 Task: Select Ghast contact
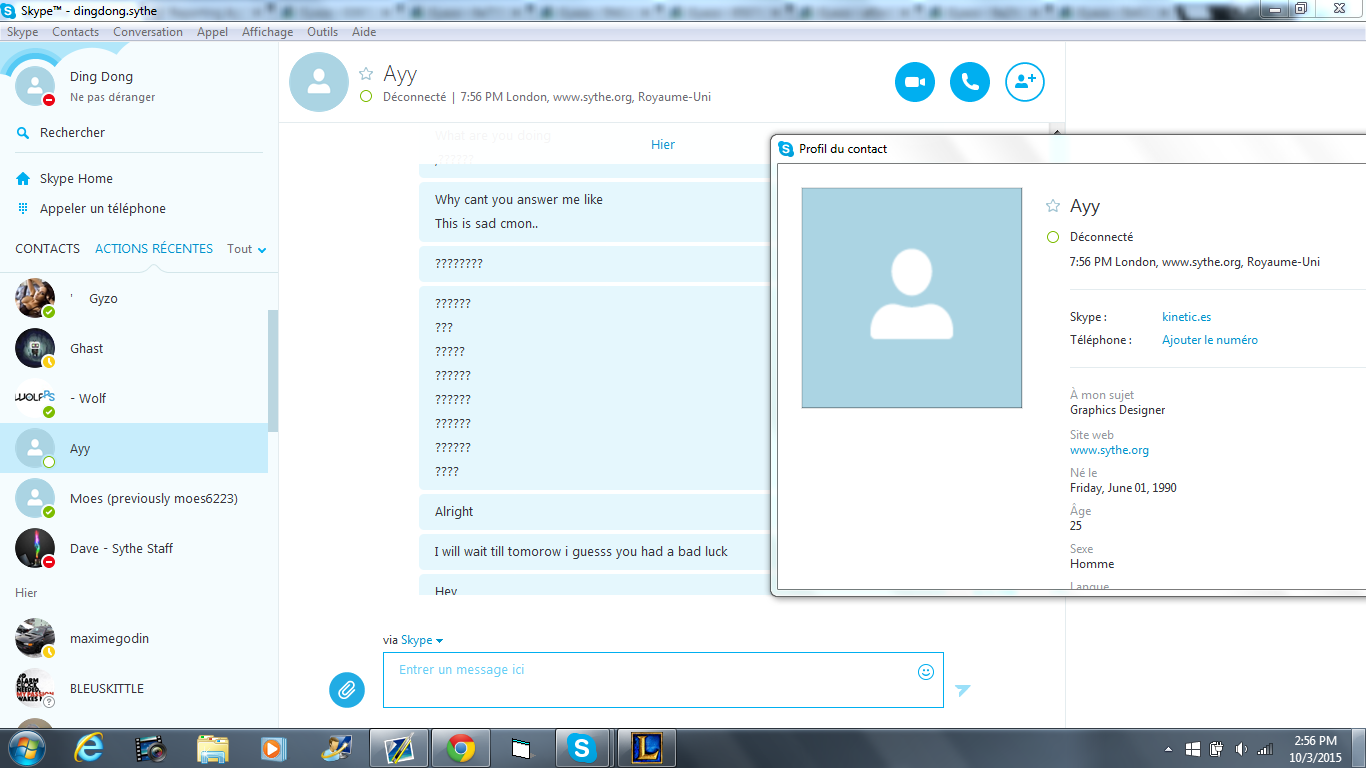(134, 348)
